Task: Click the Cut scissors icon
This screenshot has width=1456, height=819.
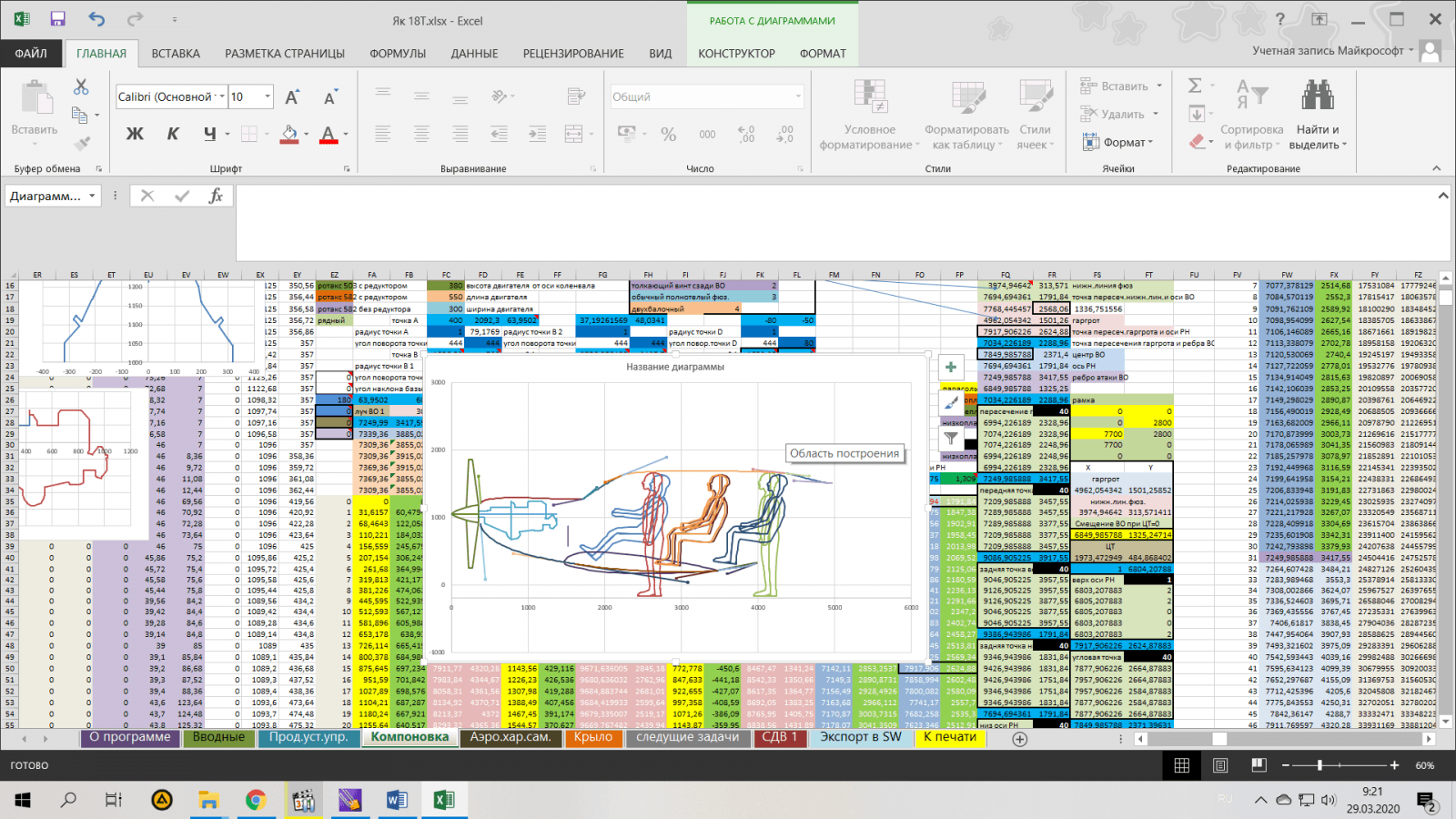Action: coord(81,86)
